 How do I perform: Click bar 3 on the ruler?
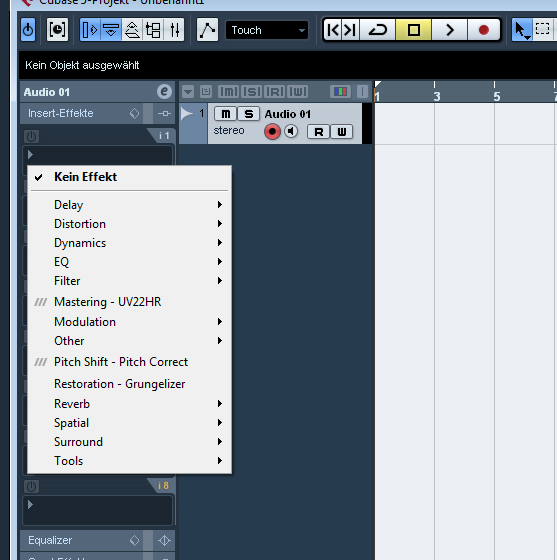coord(436,96)
